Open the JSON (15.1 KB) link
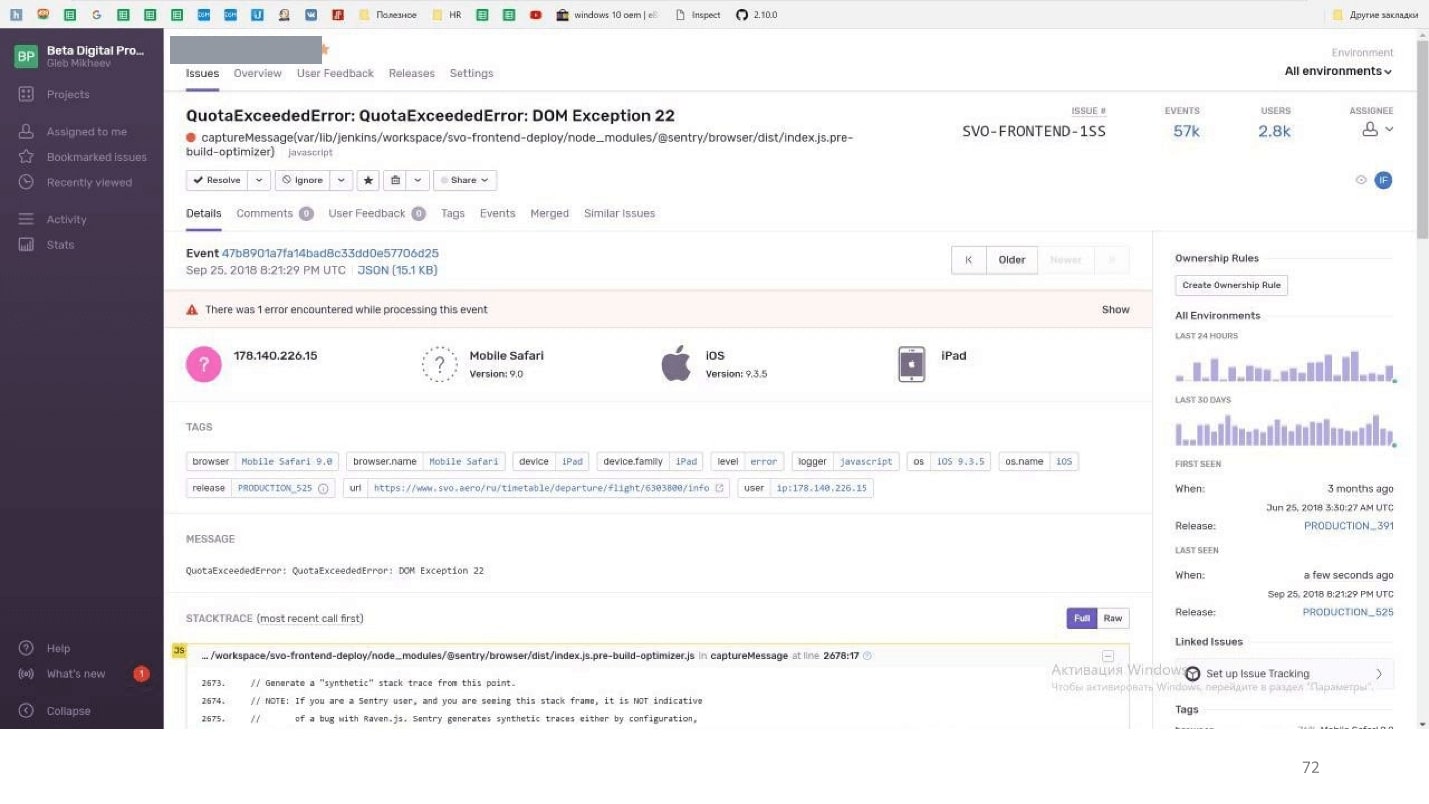Viewport: 1429px width, 804px height. (x=397, y=270)
